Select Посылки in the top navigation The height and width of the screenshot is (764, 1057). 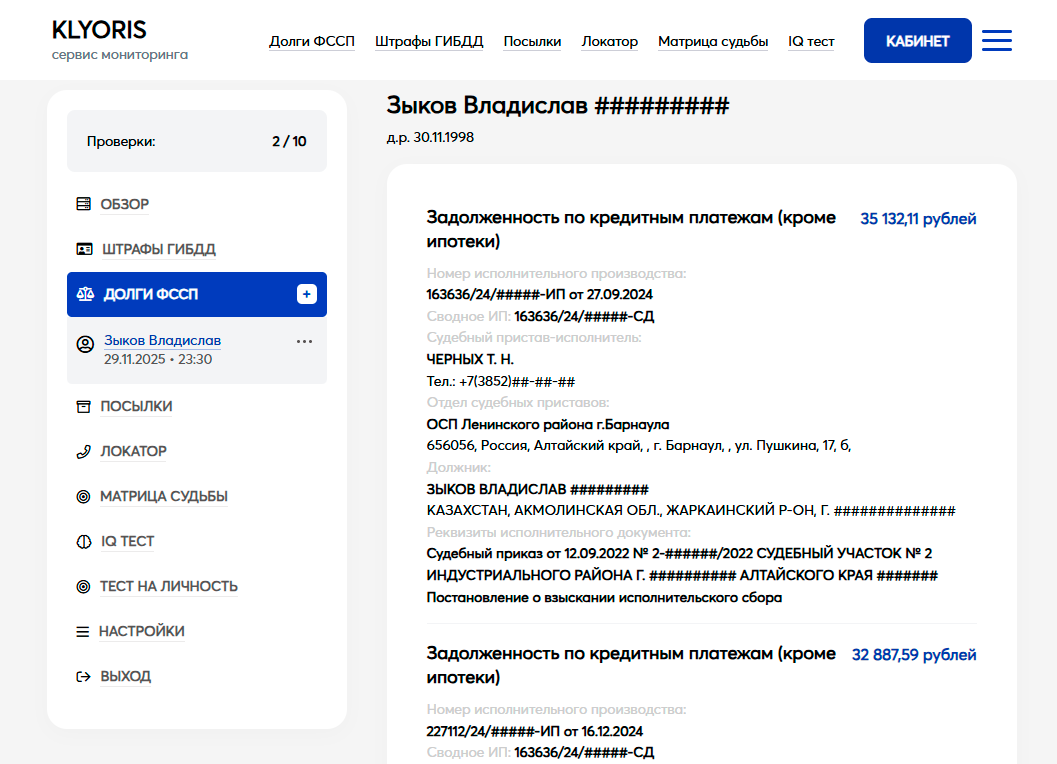click(x=532, y=41)
